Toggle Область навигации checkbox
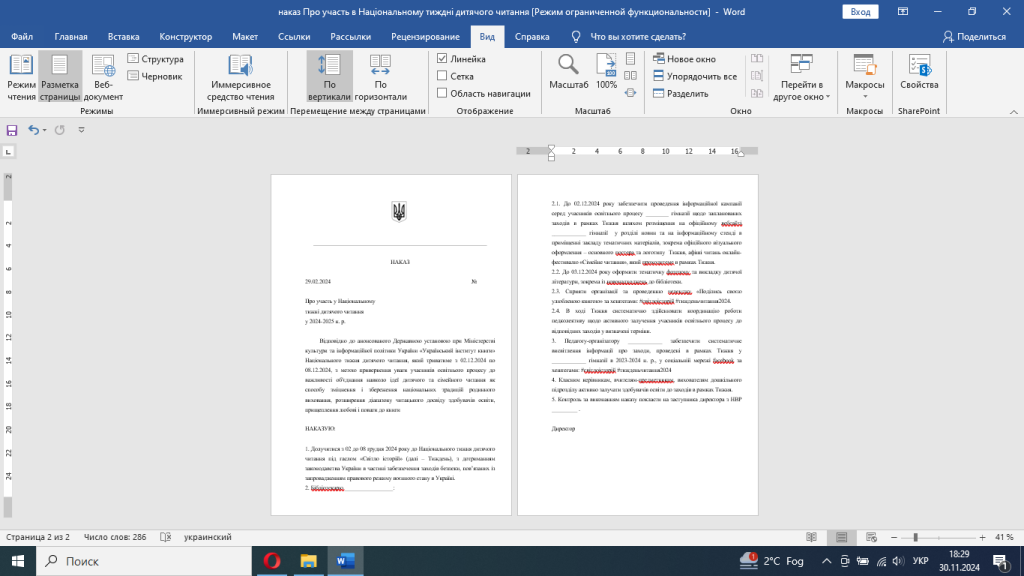Image resolution: width=1024 pixels, height=576 pixels. tap(443, 93)
